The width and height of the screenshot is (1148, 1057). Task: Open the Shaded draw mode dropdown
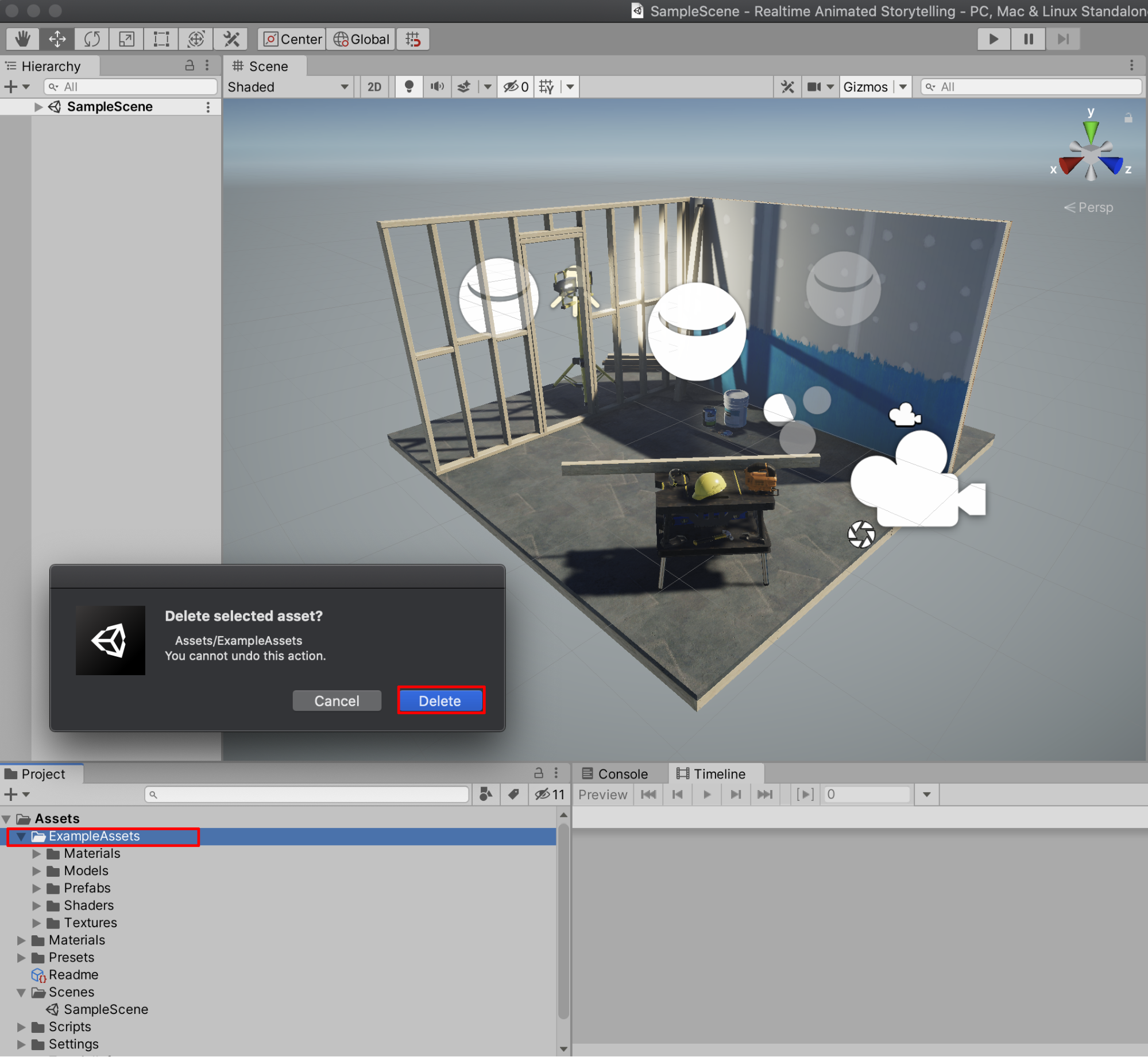[288, 87]
